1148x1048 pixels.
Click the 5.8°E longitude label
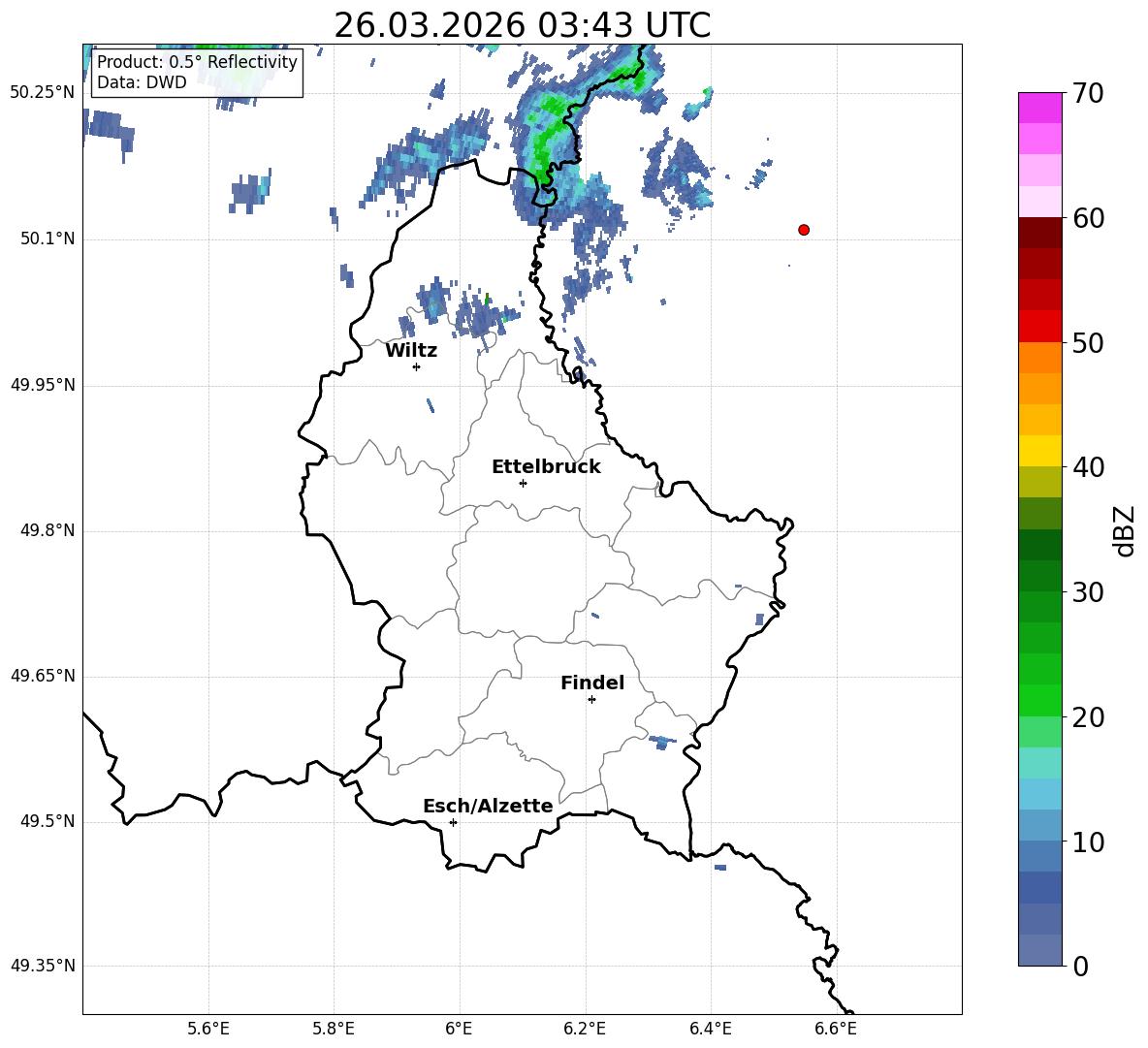click(334, 1029)
